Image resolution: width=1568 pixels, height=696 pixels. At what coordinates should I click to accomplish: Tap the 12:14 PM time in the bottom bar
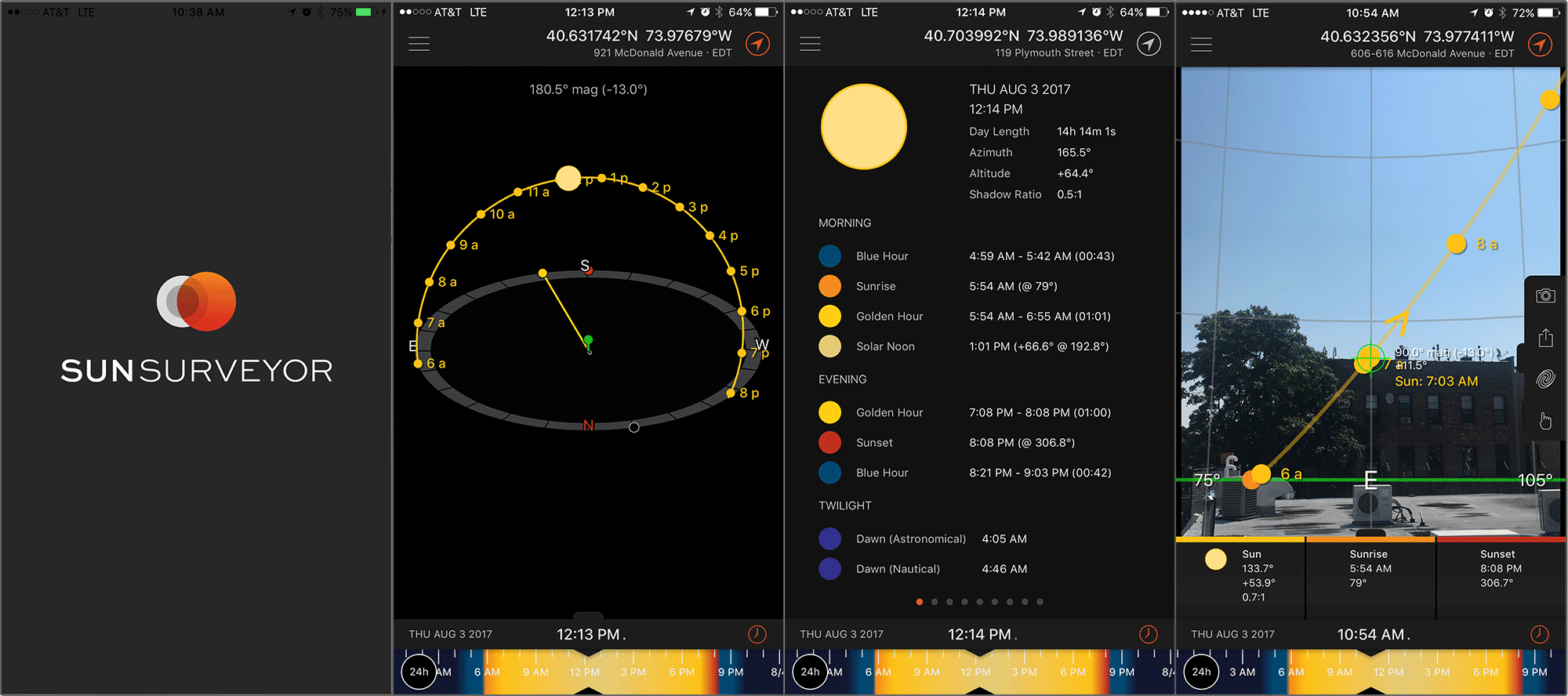point(979,634)
